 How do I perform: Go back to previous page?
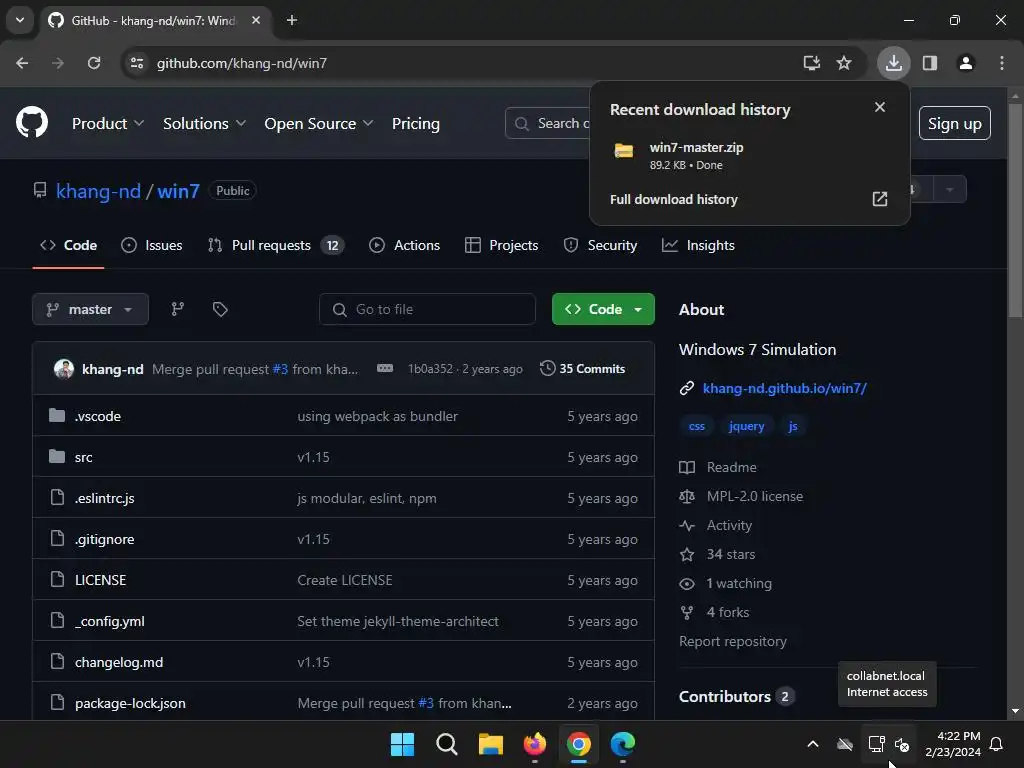[22, 63]
